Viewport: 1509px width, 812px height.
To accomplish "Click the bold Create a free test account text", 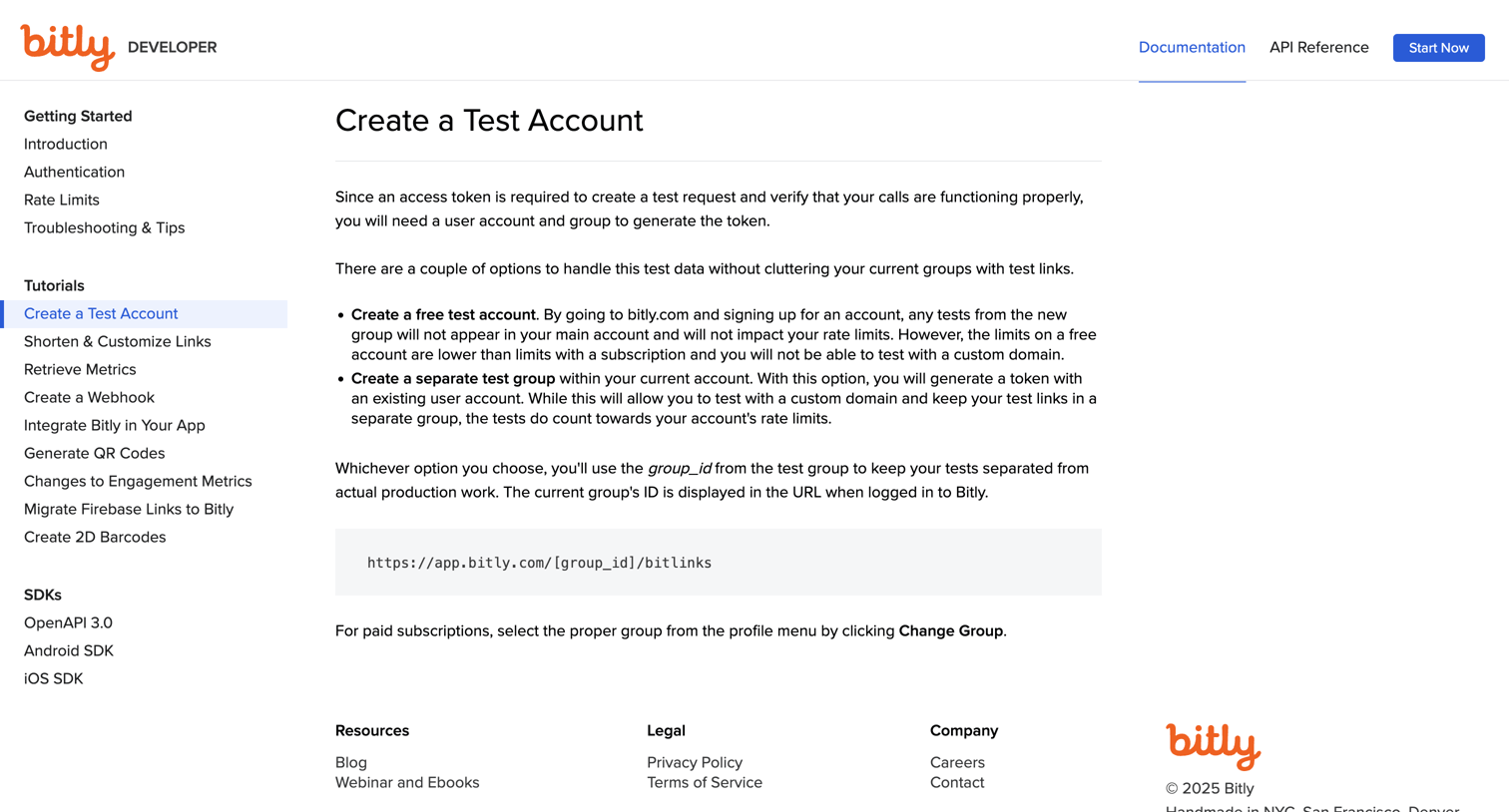I will coord(443,314).
